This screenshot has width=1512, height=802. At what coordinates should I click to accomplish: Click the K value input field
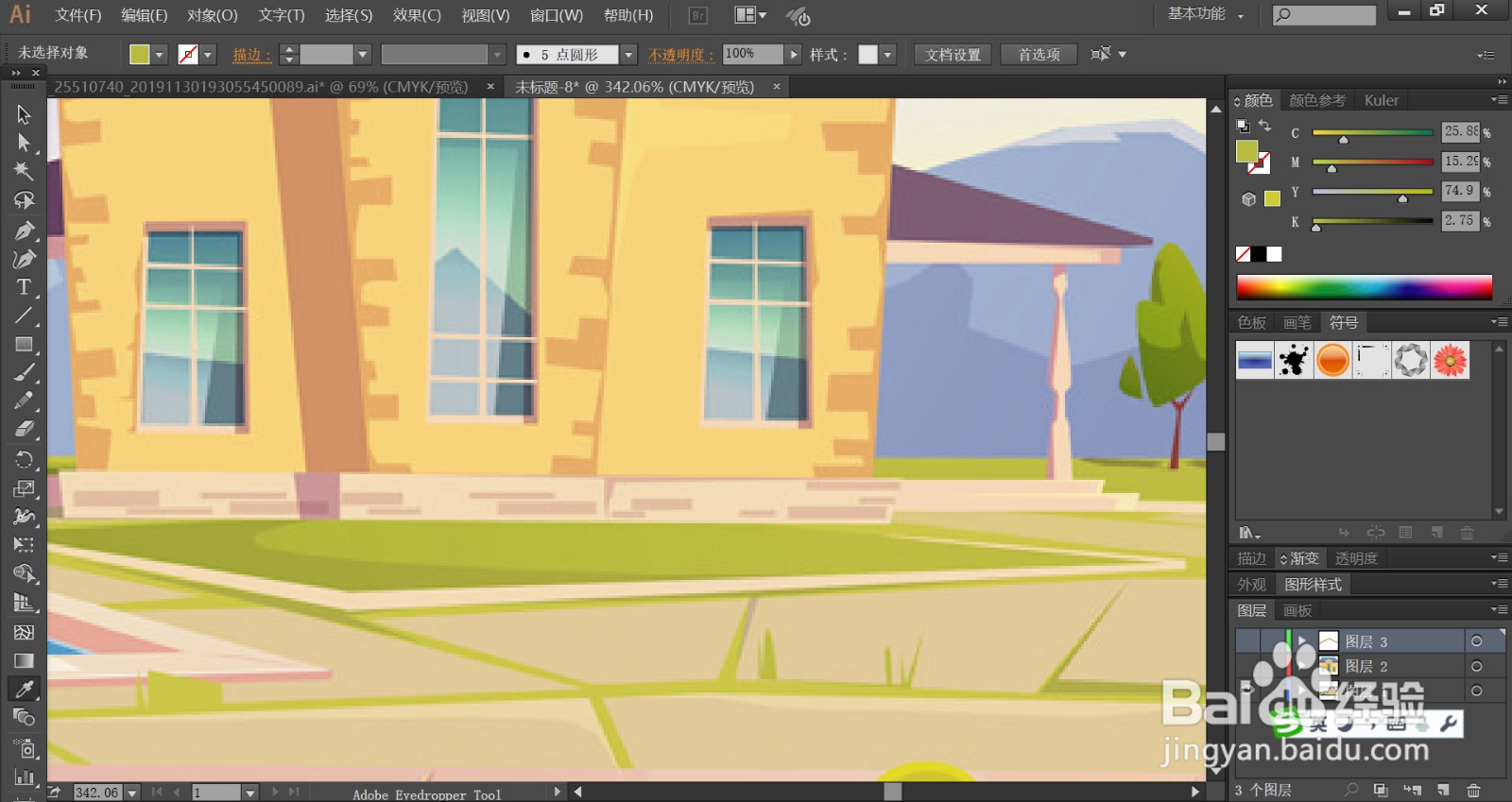click(x=1460, y=220)
